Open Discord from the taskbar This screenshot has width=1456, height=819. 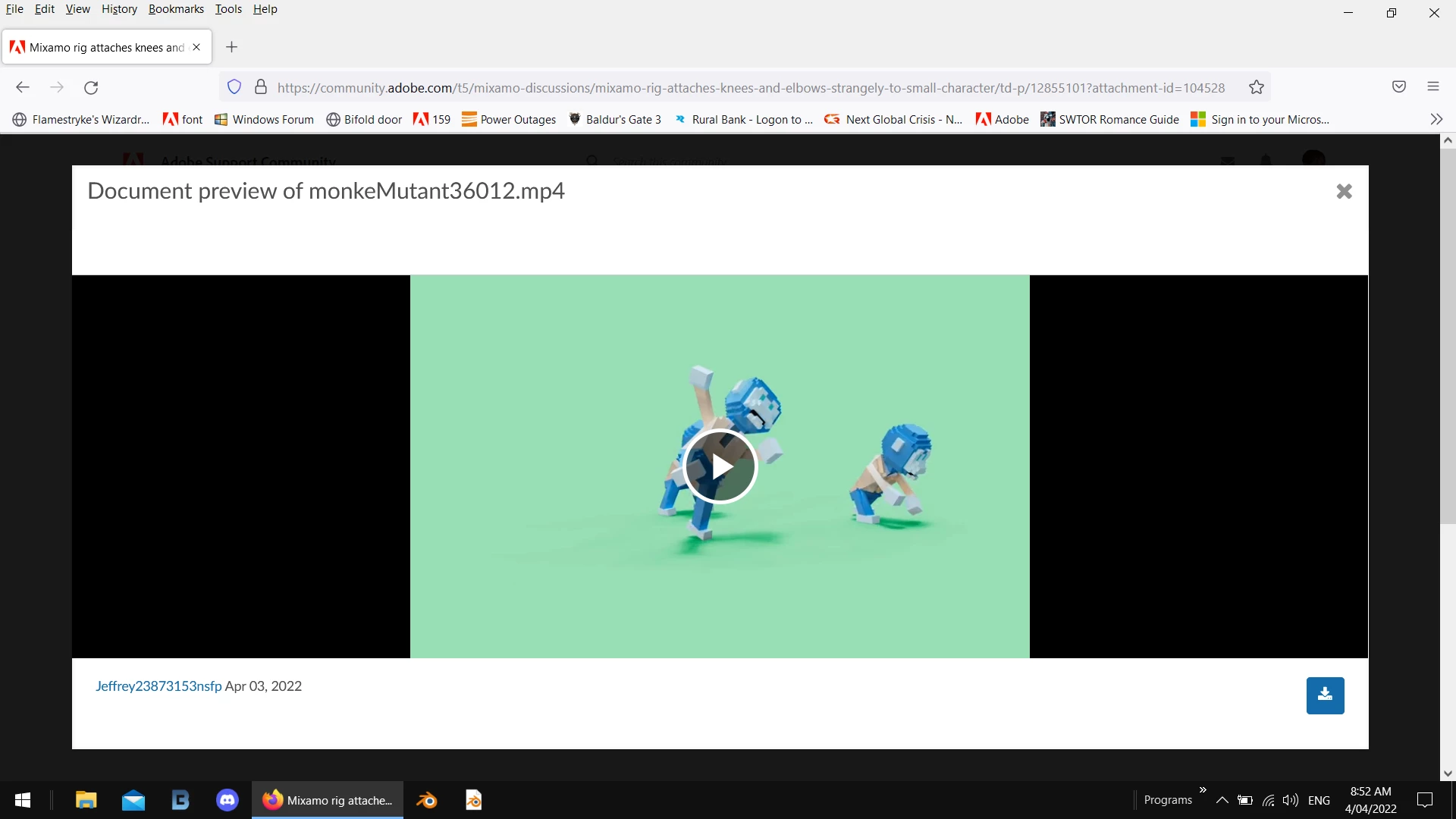coord(227,800)
